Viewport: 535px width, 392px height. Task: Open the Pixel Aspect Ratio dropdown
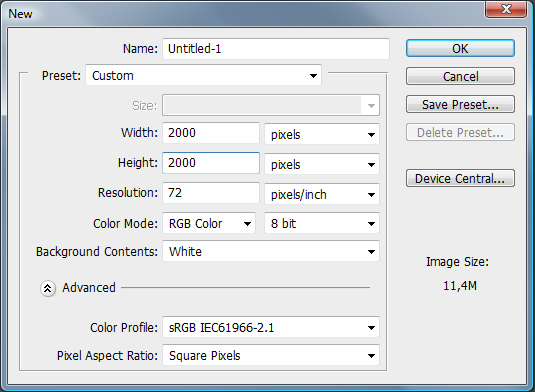pos(271,355)
